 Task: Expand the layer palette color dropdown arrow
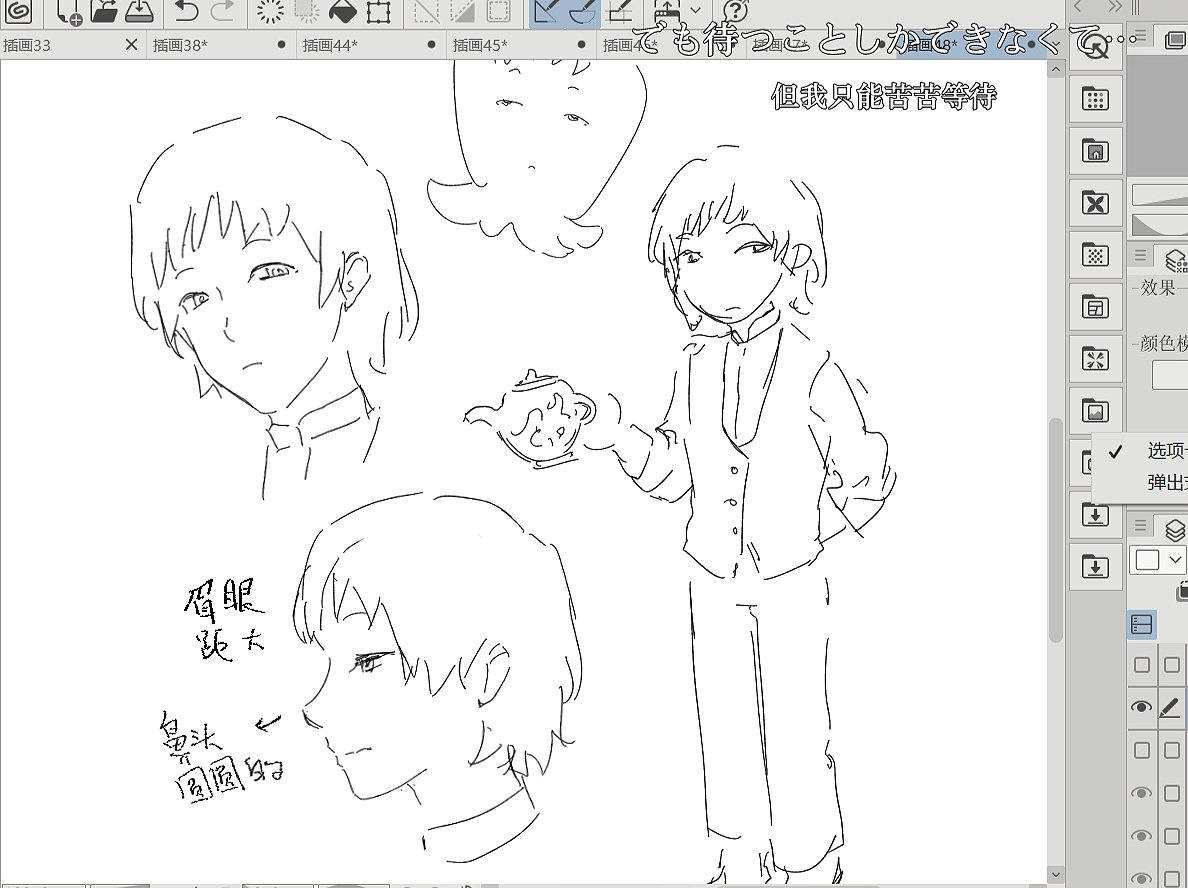click(1175, 560)
